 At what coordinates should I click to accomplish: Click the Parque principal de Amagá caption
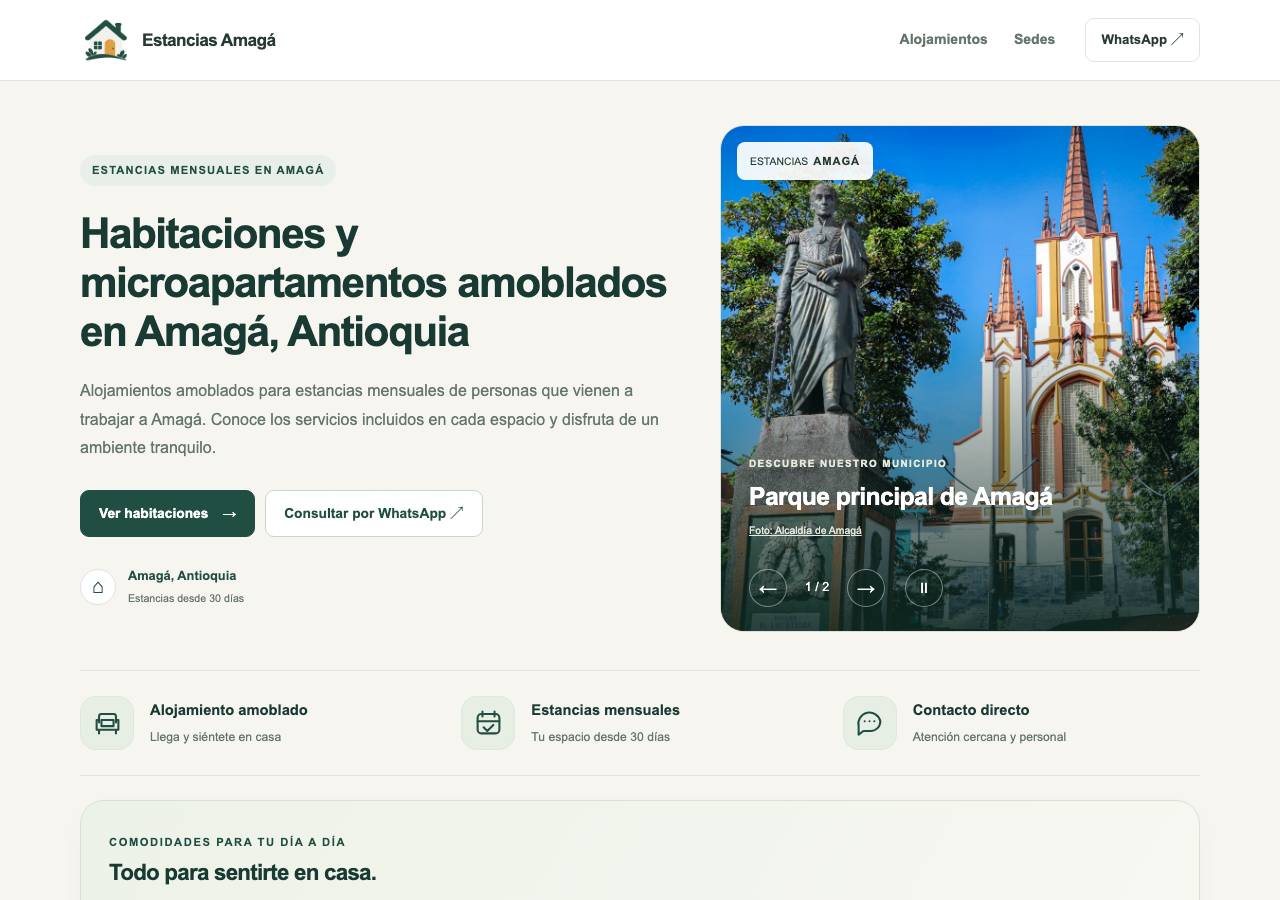click(900, 496)
